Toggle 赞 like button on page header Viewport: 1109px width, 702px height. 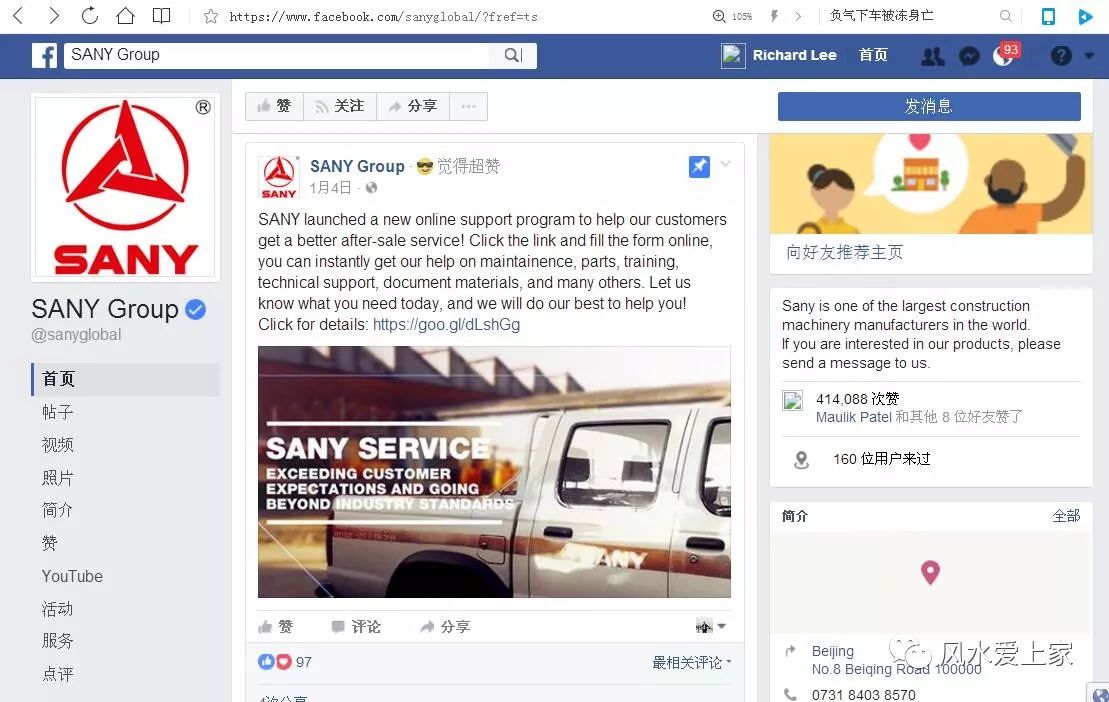tap(274, 106)
